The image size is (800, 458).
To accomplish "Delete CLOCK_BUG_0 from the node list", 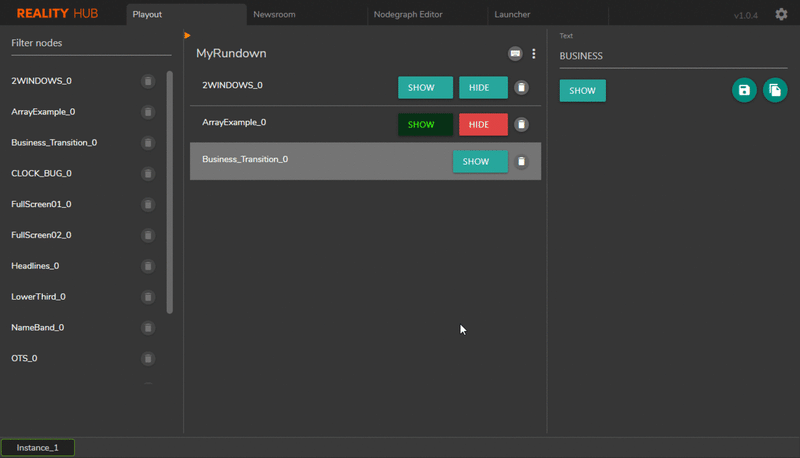I will point(148,174).
